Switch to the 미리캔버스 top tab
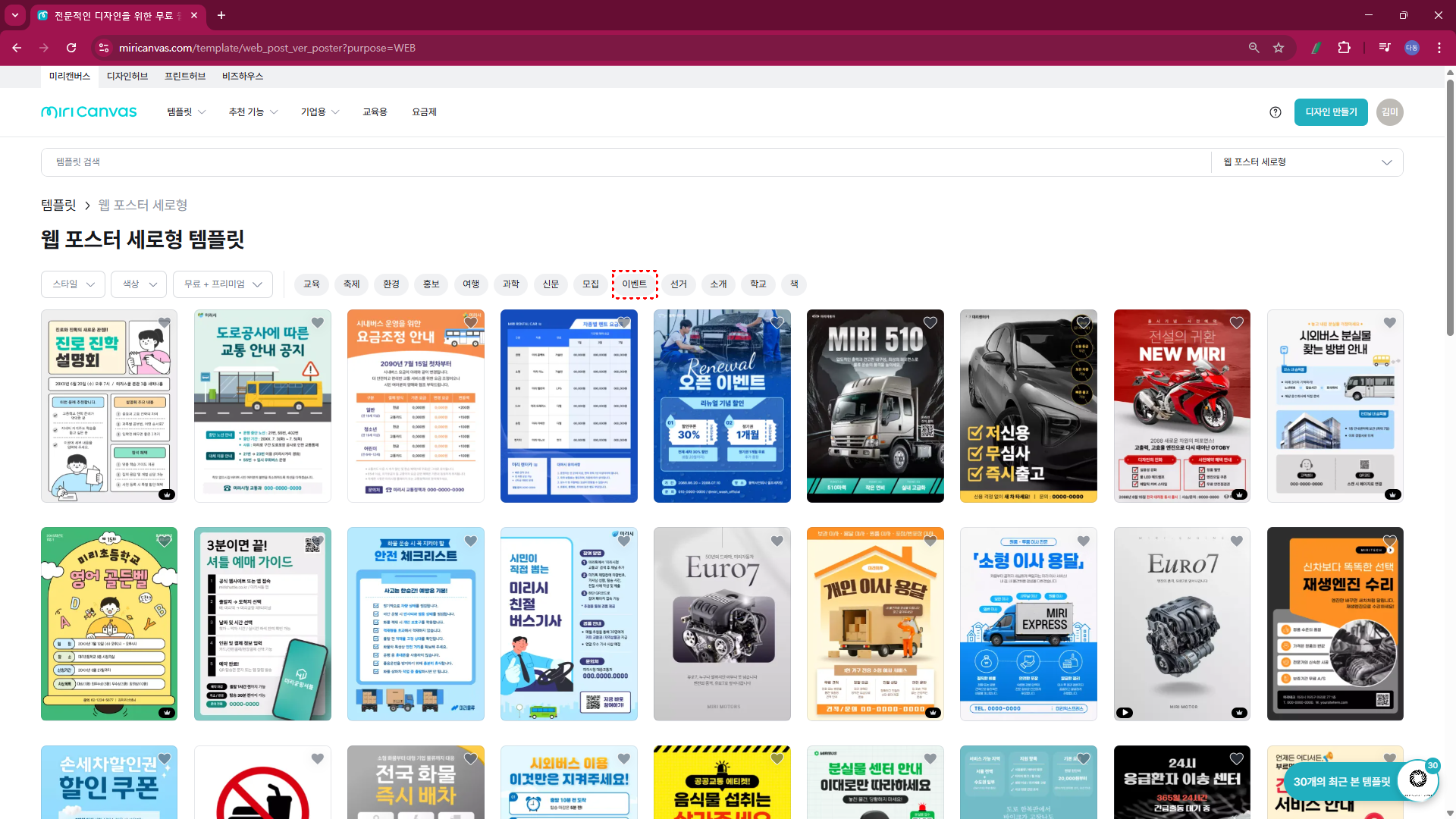 coord(70,77)
